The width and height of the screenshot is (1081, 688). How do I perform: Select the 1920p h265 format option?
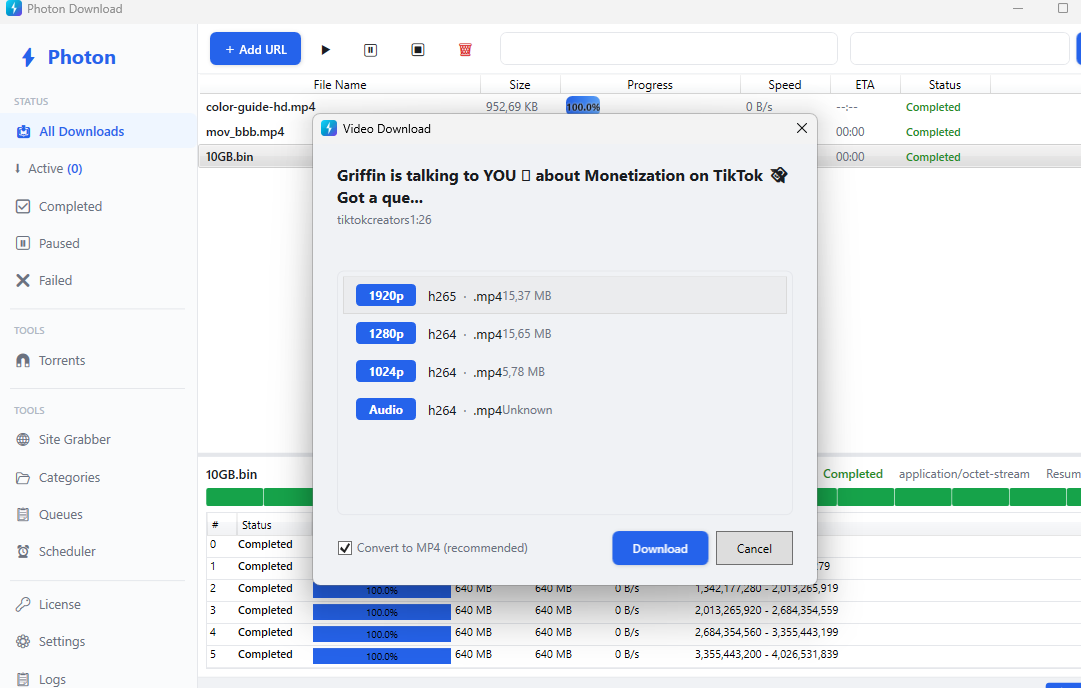click(565, 296)
